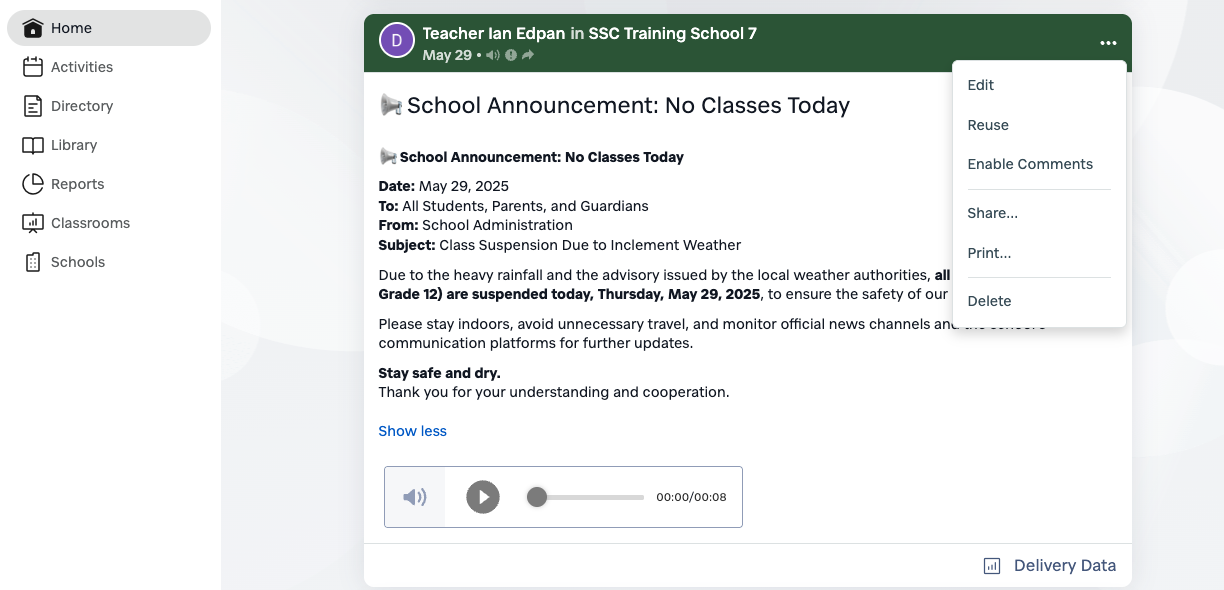Select Reuse in the post menu
The image size is (1224, 590).
click(988, 125)
